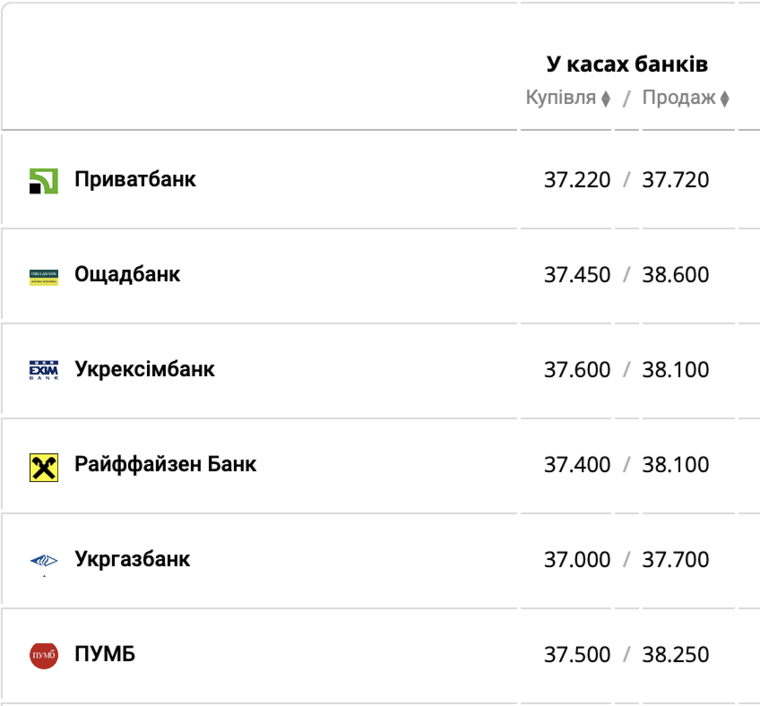Sort by Купівля column arrow

tap(606, 99)
